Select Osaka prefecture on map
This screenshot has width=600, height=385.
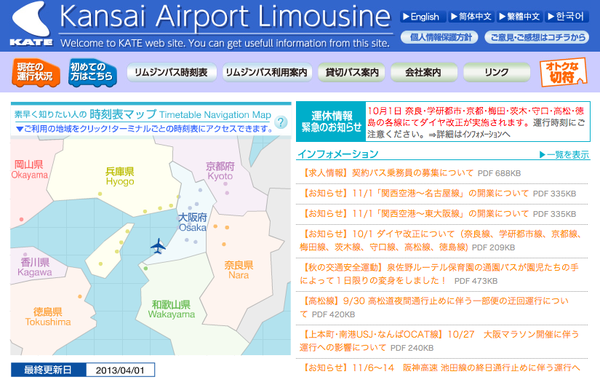coord(192,222)
